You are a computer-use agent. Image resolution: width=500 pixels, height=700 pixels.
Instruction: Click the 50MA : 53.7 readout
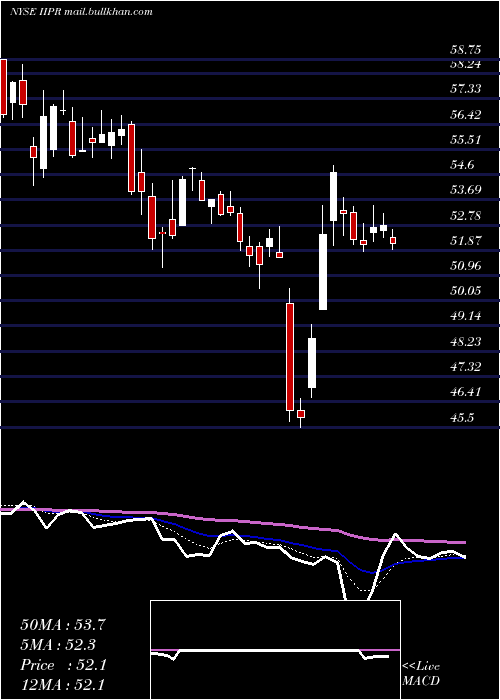tap(63, 625)
